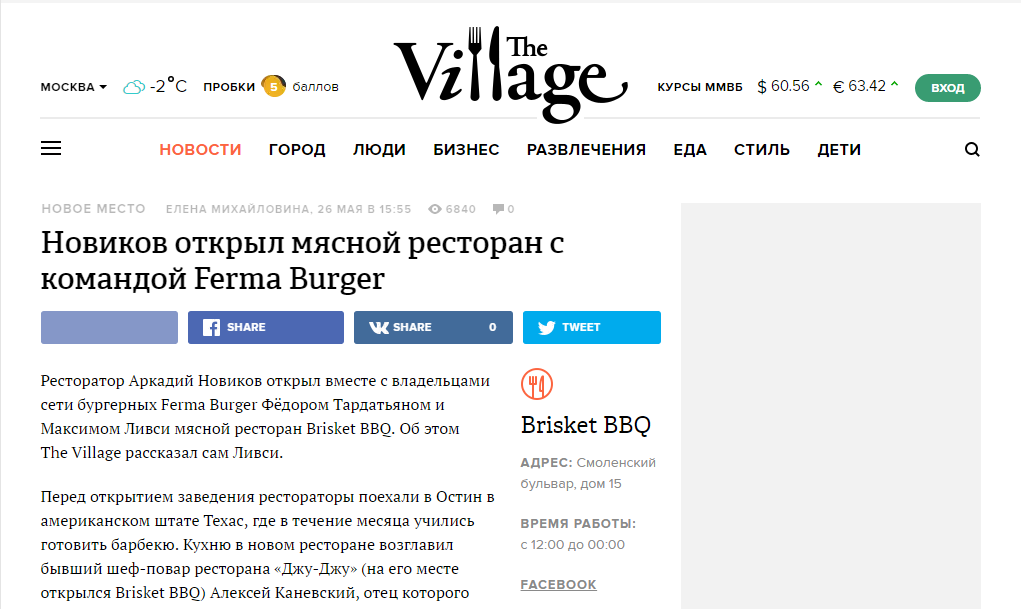This screenshot has width=1021, height=609.
Task: Share article via VK Share button
Action: pos(433,327)
